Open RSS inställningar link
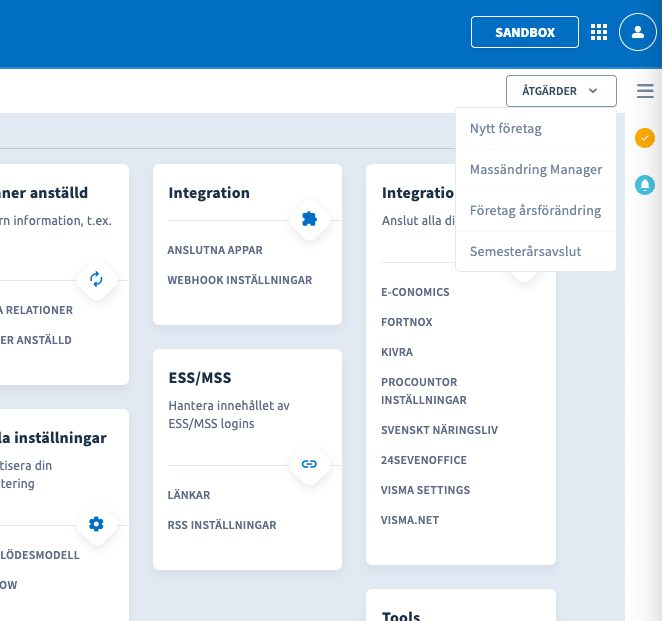The image size is (662, 621). (x=222, y=525)
